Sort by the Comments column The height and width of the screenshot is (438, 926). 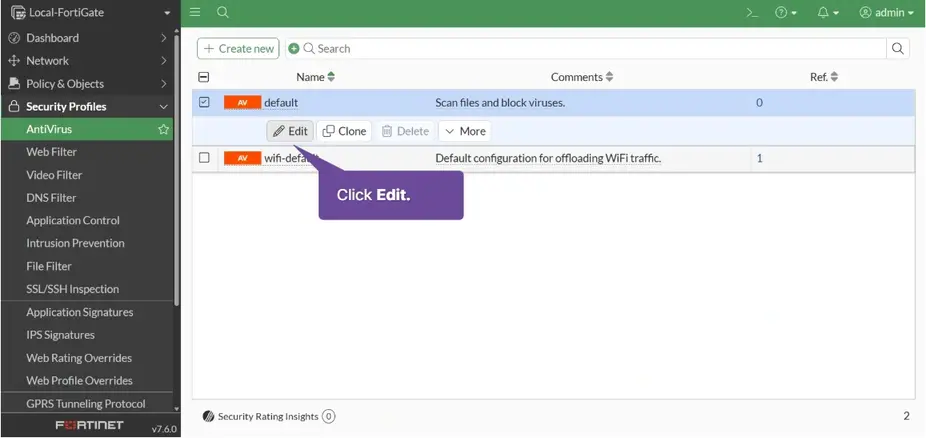coord(582,77)
